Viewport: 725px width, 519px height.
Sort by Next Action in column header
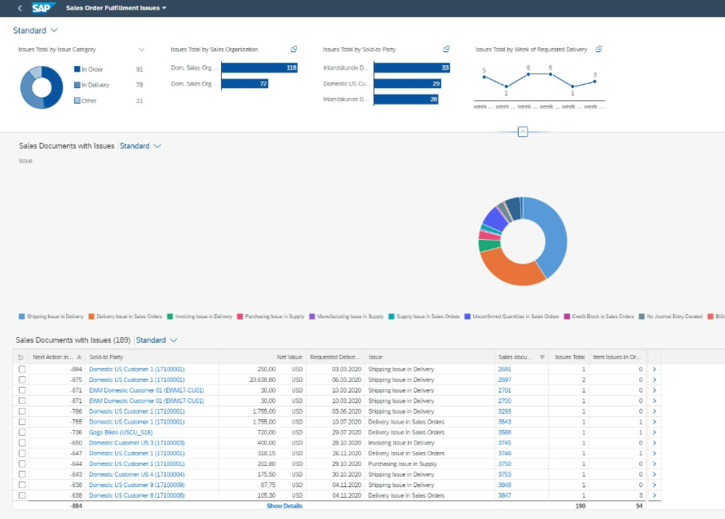pos(57,357)
